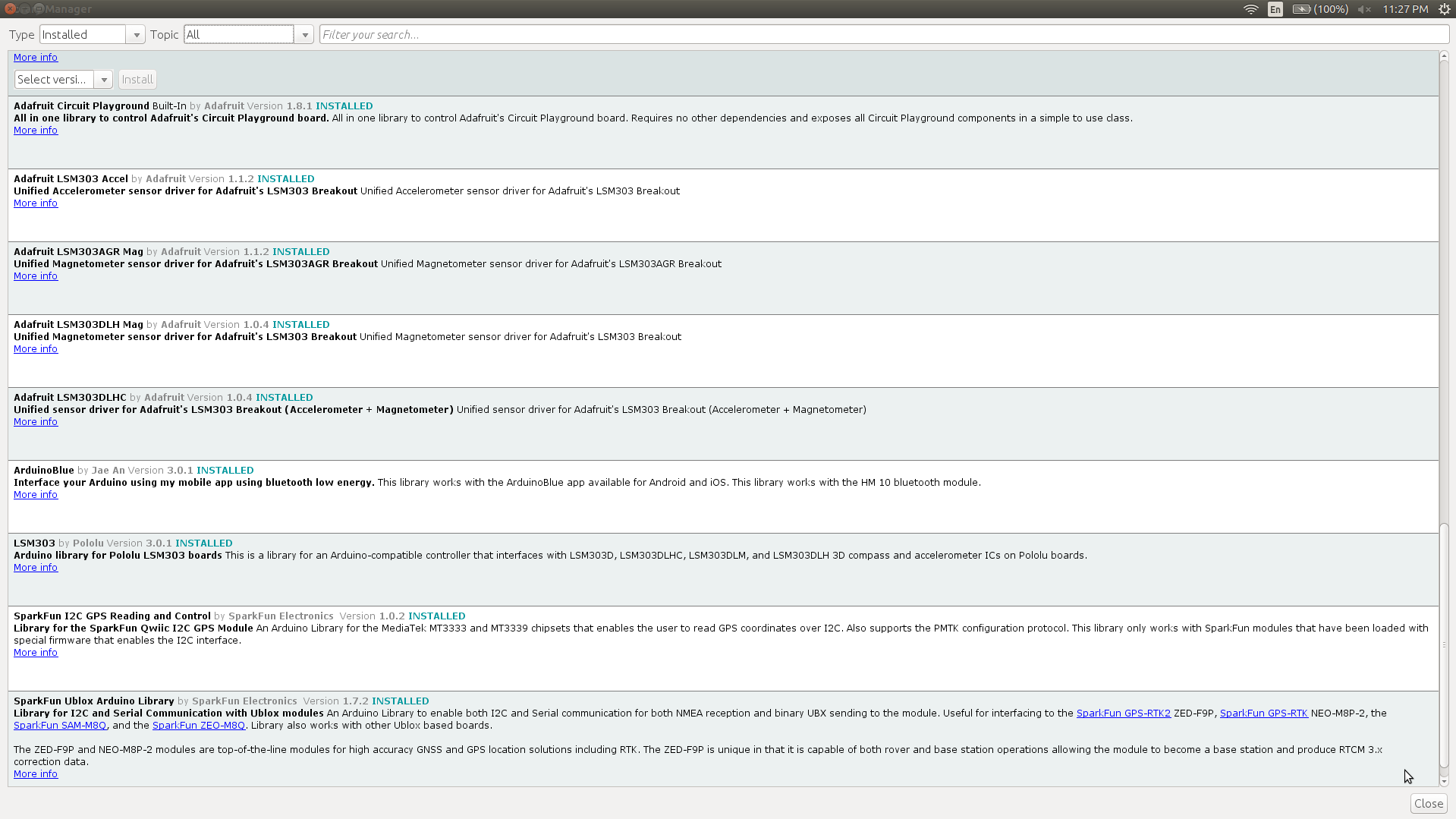
Task: Open the session gear menu
Action: coord(1444,9)
